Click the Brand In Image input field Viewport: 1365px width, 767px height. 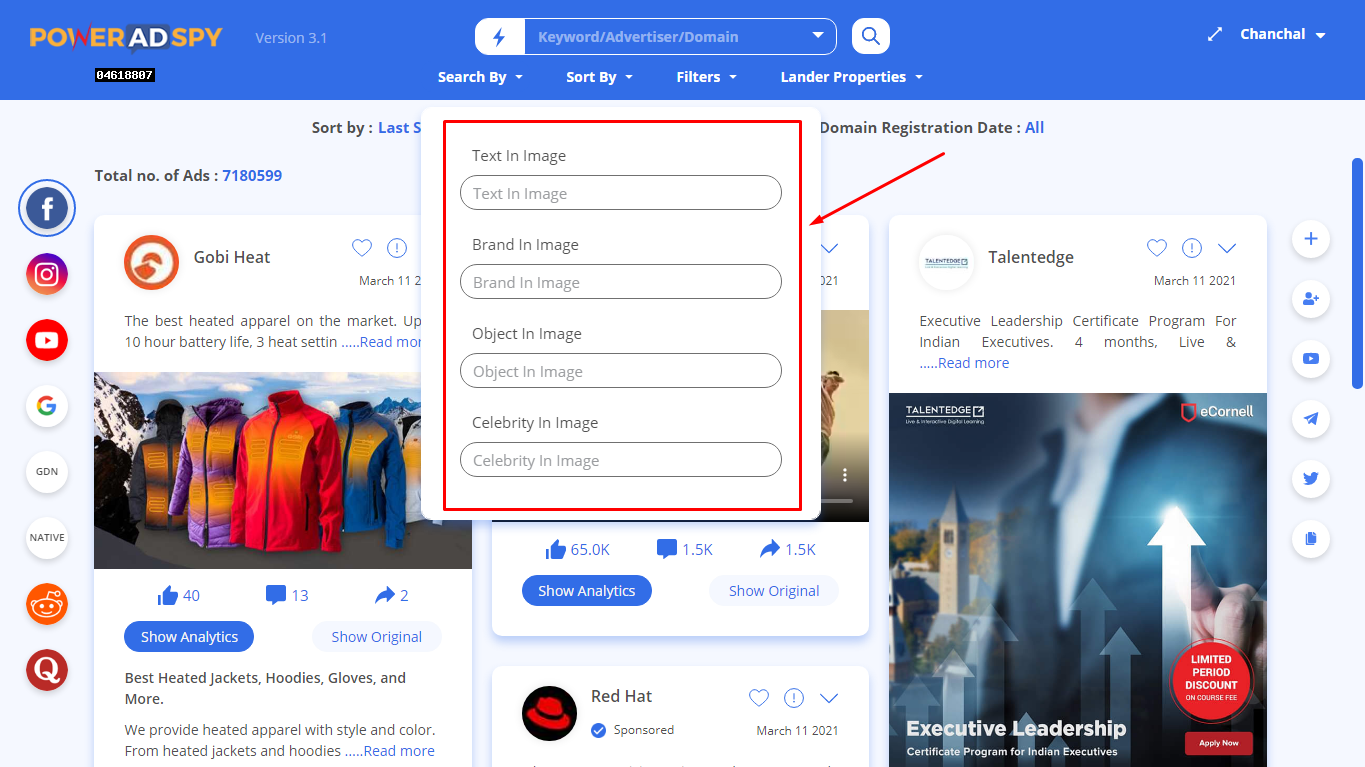621,282
